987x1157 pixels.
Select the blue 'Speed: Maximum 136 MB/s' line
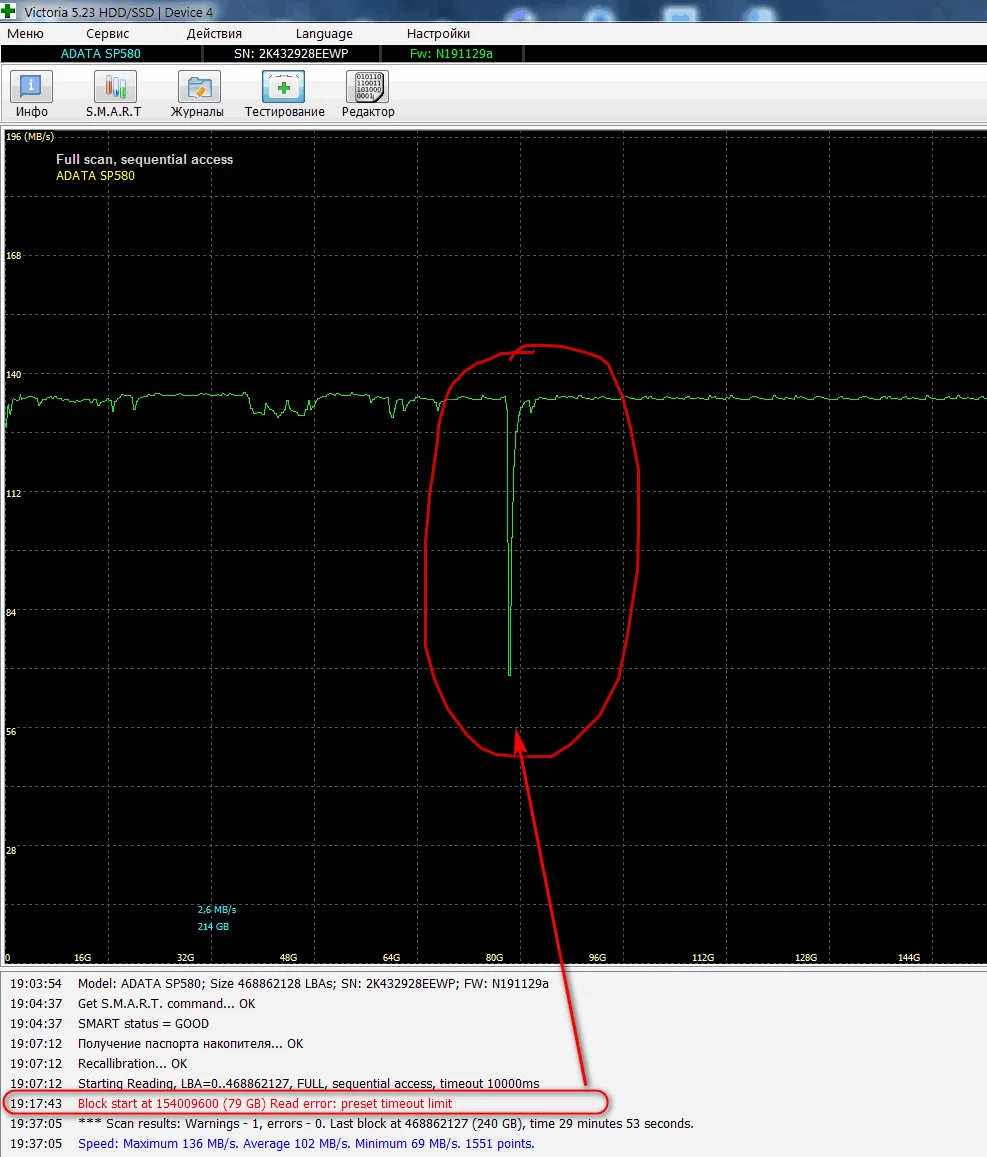coord(272,1143)
